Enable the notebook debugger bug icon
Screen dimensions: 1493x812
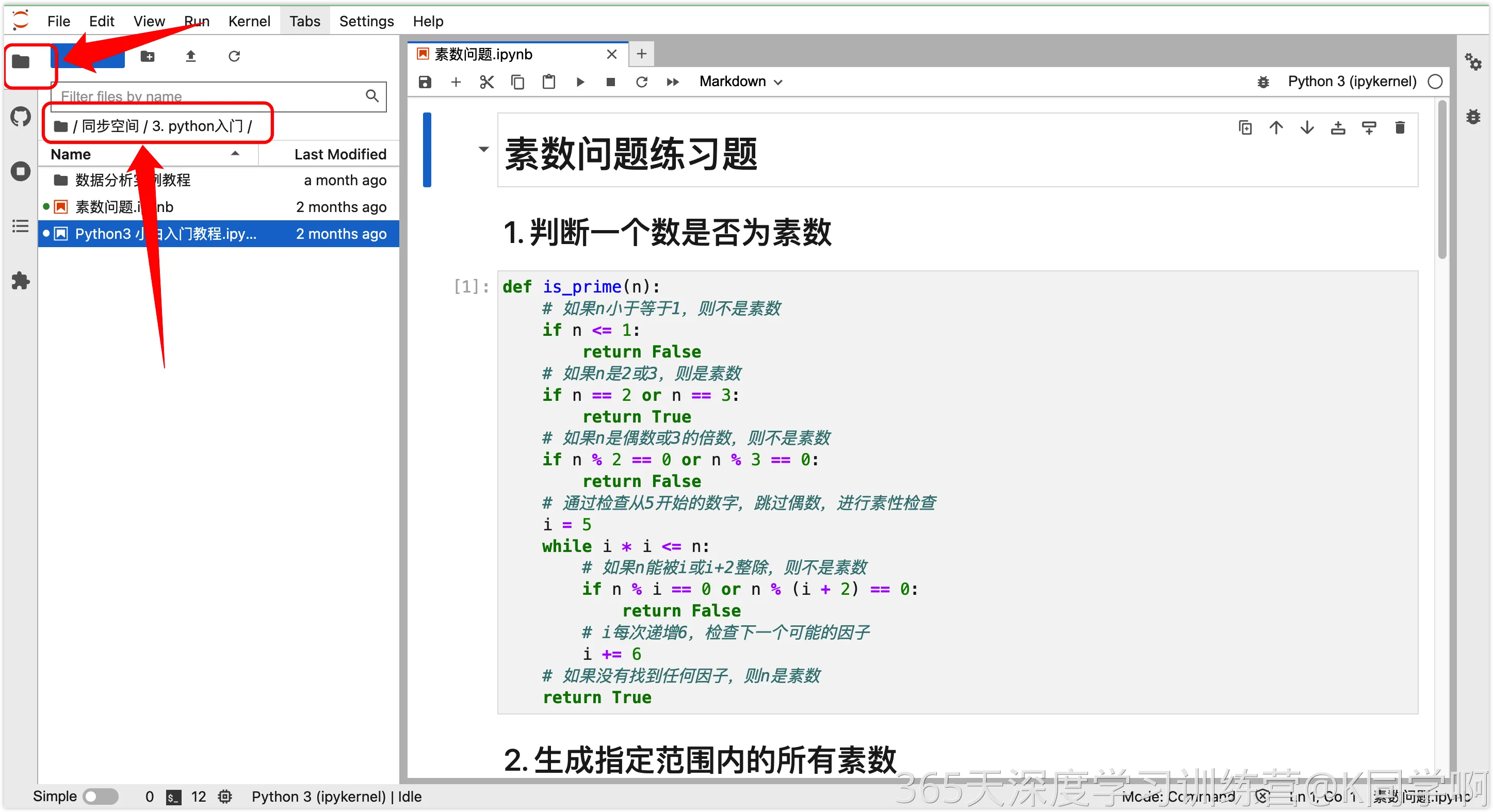pos(1263,82)
